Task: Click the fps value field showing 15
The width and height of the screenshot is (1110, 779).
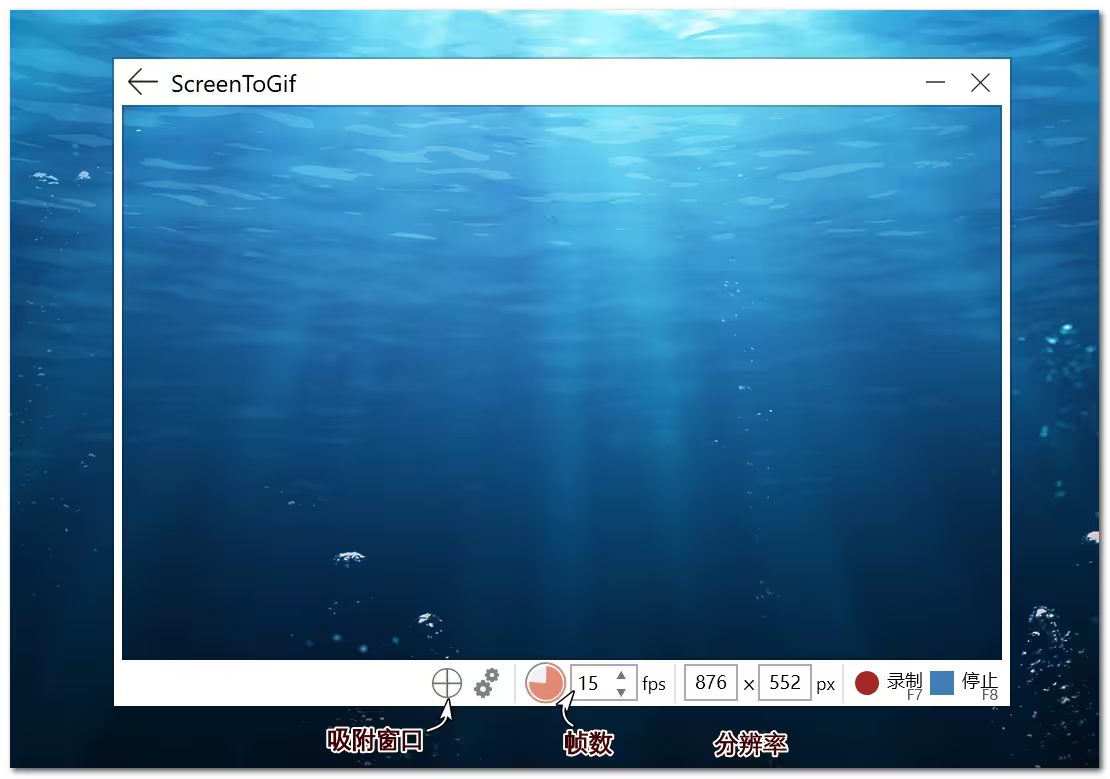Action: [604, 683]
